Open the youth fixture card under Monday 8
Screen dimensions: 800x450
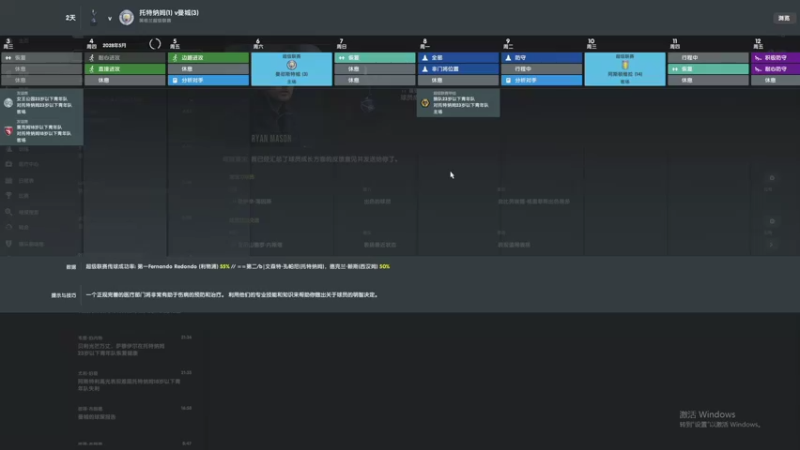(x=458, y=103)
